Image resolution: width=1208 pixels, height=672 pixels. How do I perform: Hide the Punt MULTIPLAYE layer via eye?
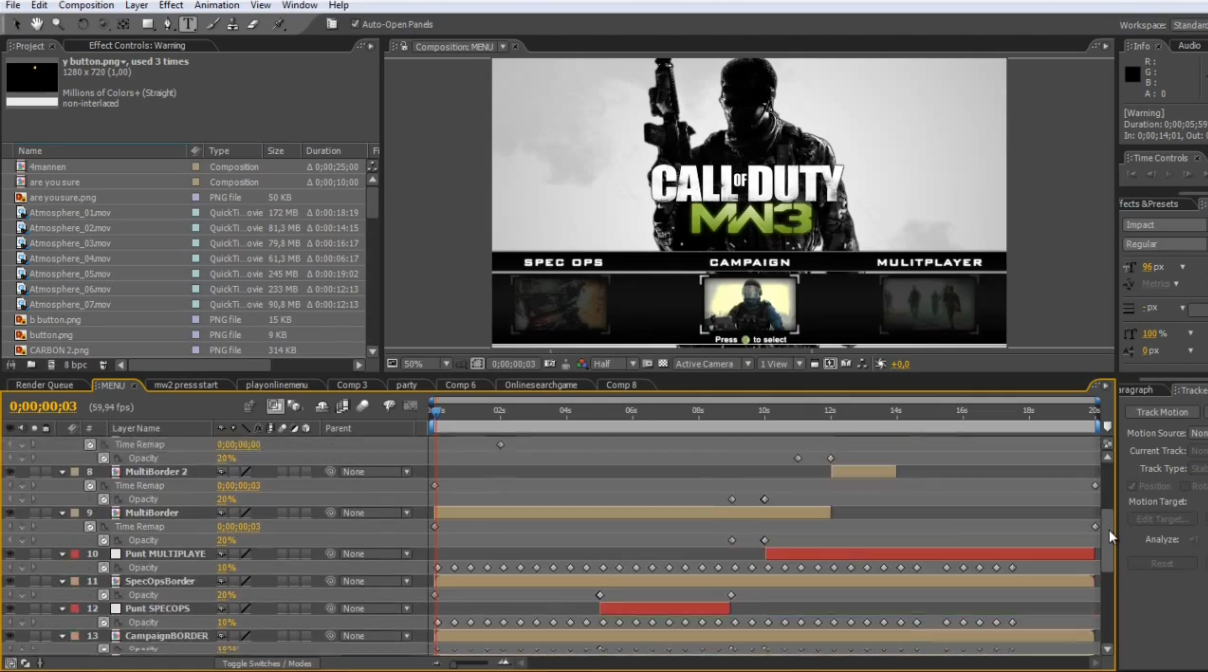click(11, 554)
